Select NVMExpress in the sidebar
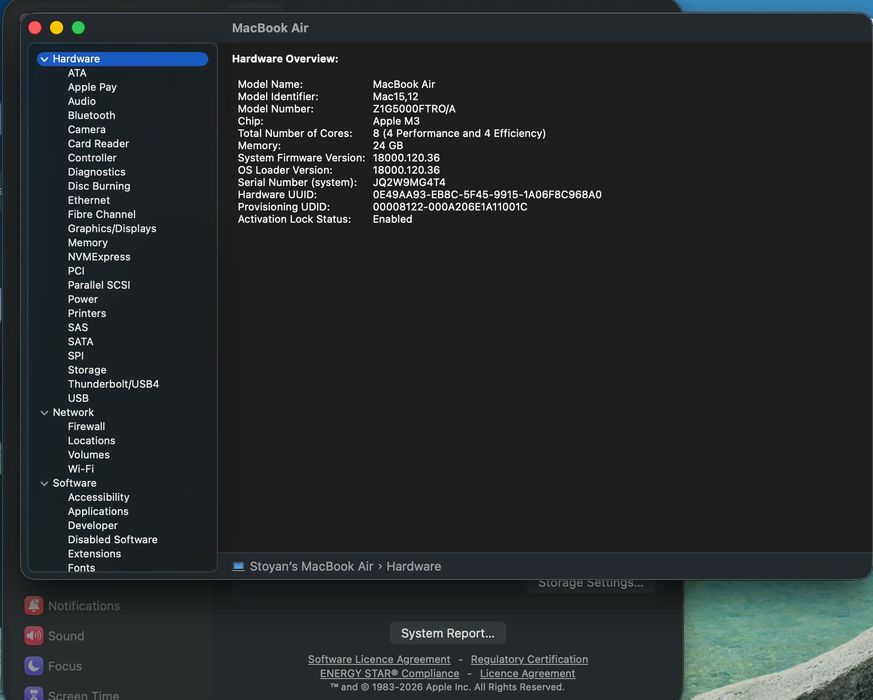This screenshot has height=700, width=873. [x=99, y=257]
